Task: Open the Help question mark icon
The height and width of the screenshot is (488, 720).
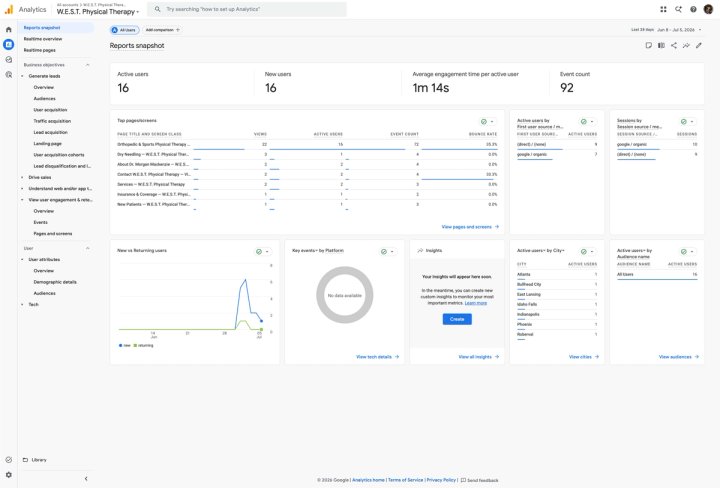Action: [693, 9]
